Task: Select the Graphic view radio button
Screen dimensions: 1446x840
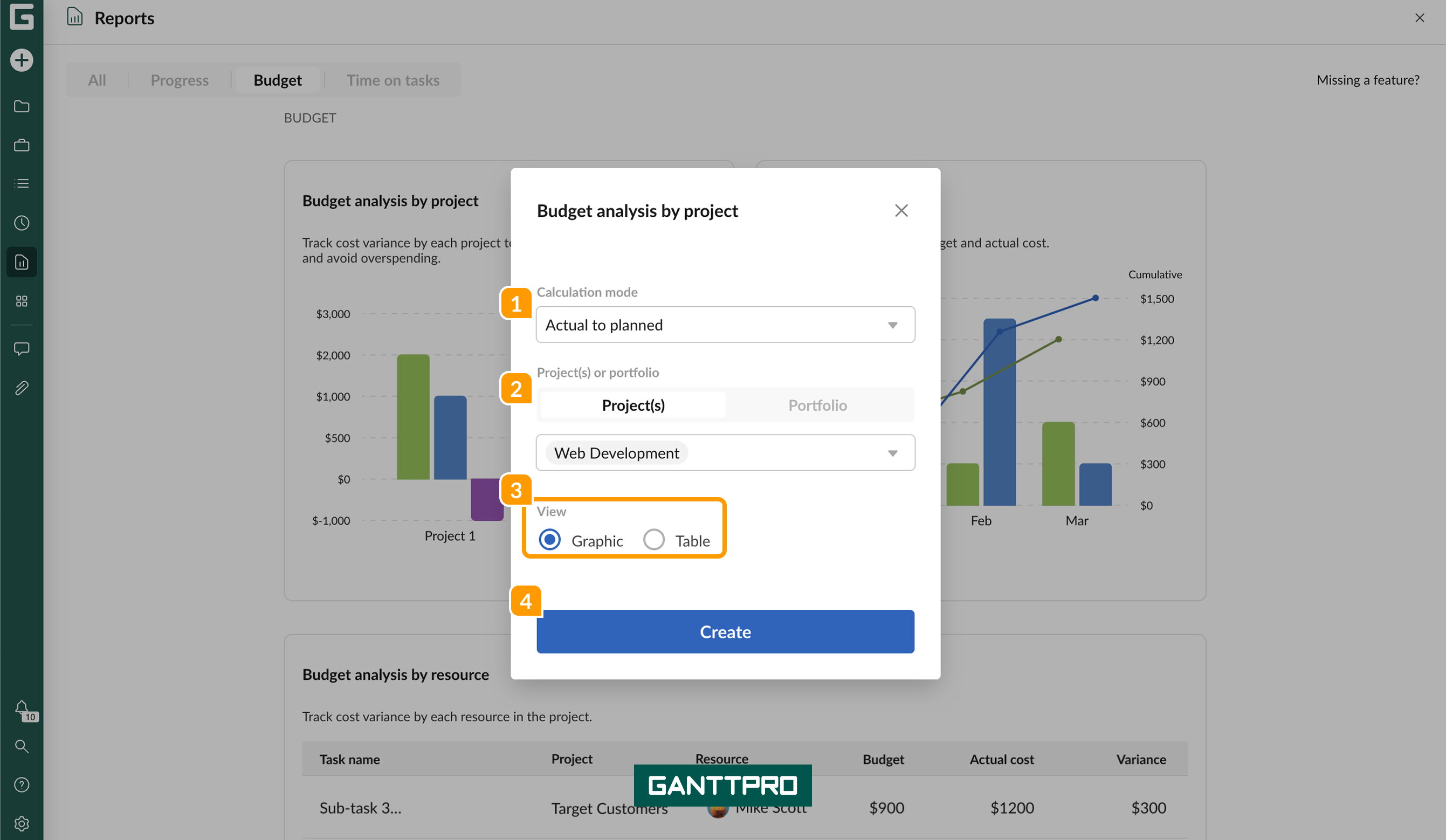Action: [x=549, y=540]
